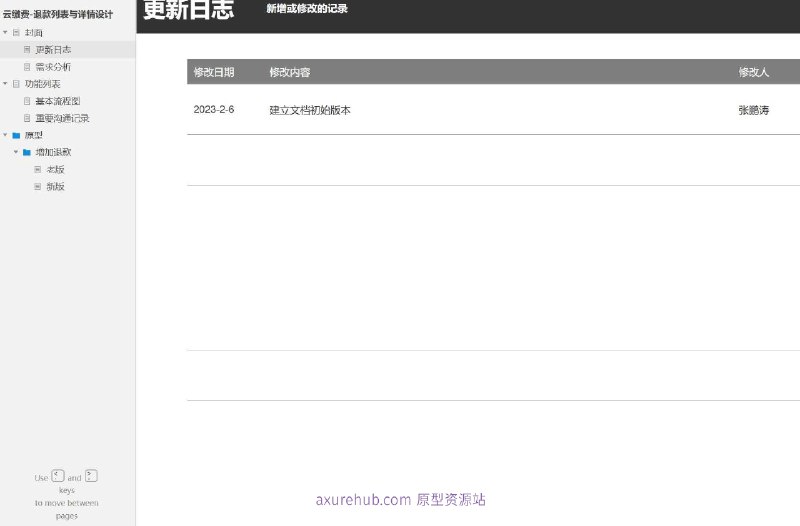Open the 重要沟通记录 page
This screenshot has height=526, width=800.
(62, 118)
